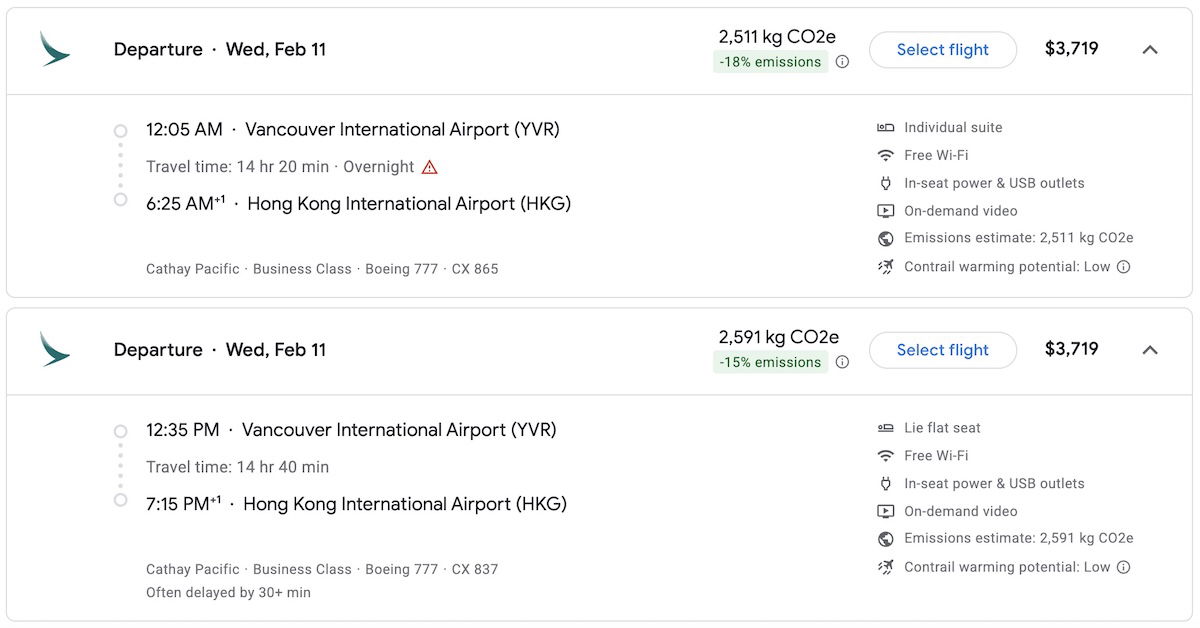
Task: Click the first flight's $3,719 price
Action: click(1071, 49)
